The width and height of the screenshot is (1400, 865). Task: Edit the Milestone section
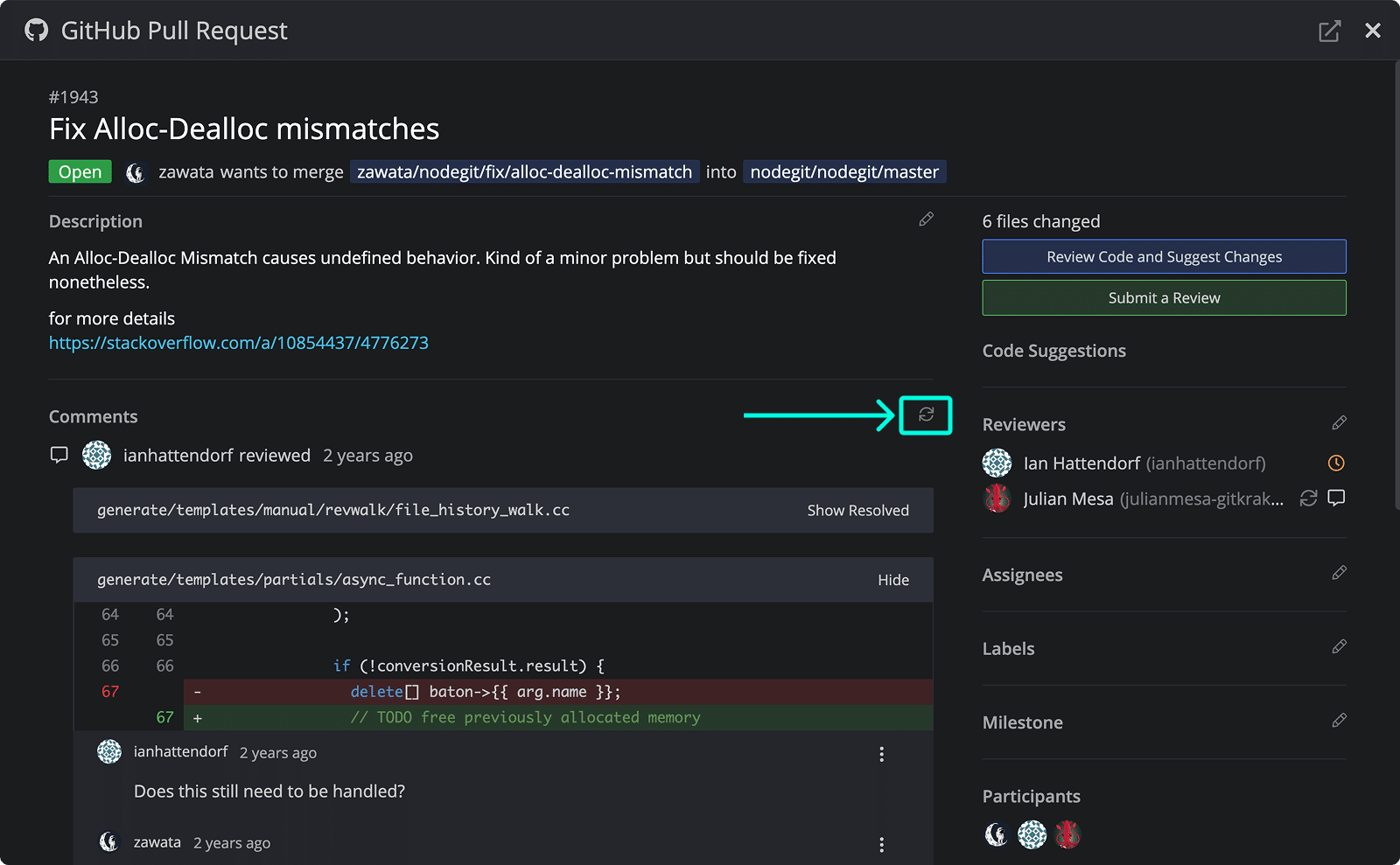(x=1339, y=720)
